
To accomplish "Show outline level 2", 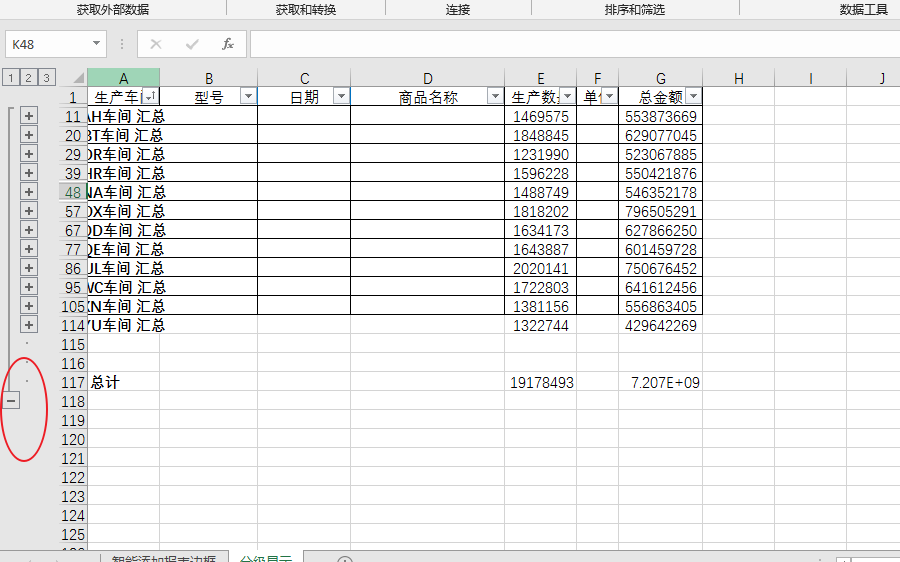I will pyautogui.click(x=28, y=77).
